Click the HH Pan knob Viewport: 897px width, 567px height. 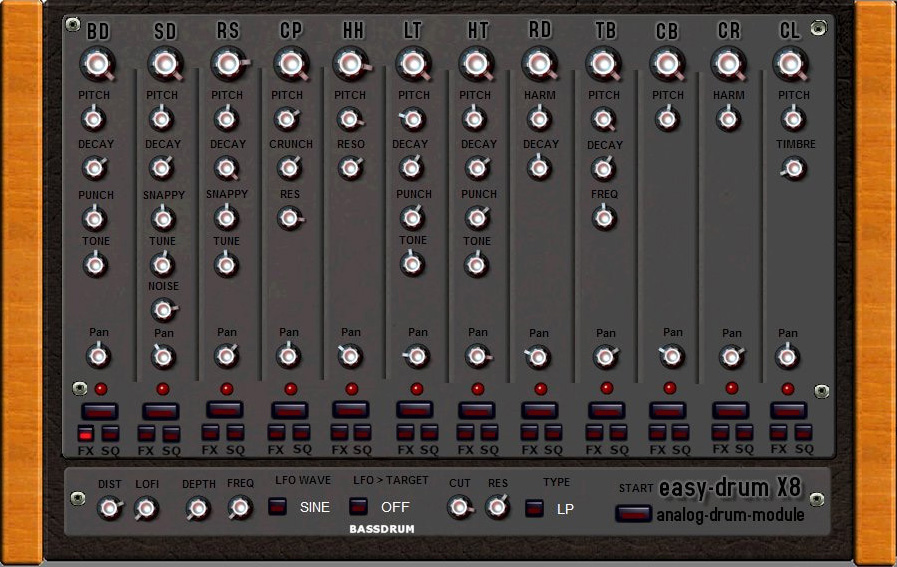pos(350,356)
